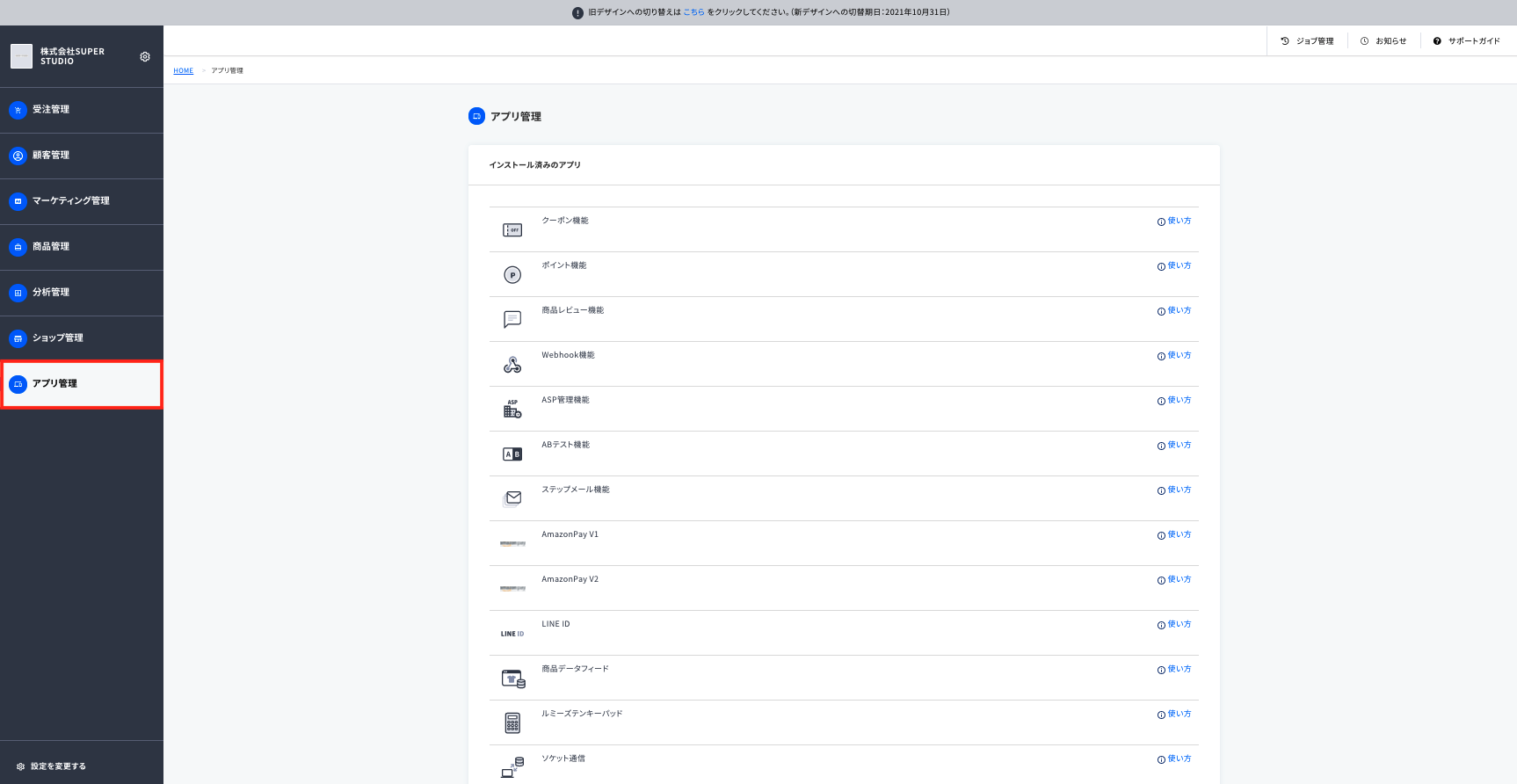The width and height of the screenshot is (1517, 784).
Task: Click the お知らせ clock icon
Action: tap(1364, 41)
